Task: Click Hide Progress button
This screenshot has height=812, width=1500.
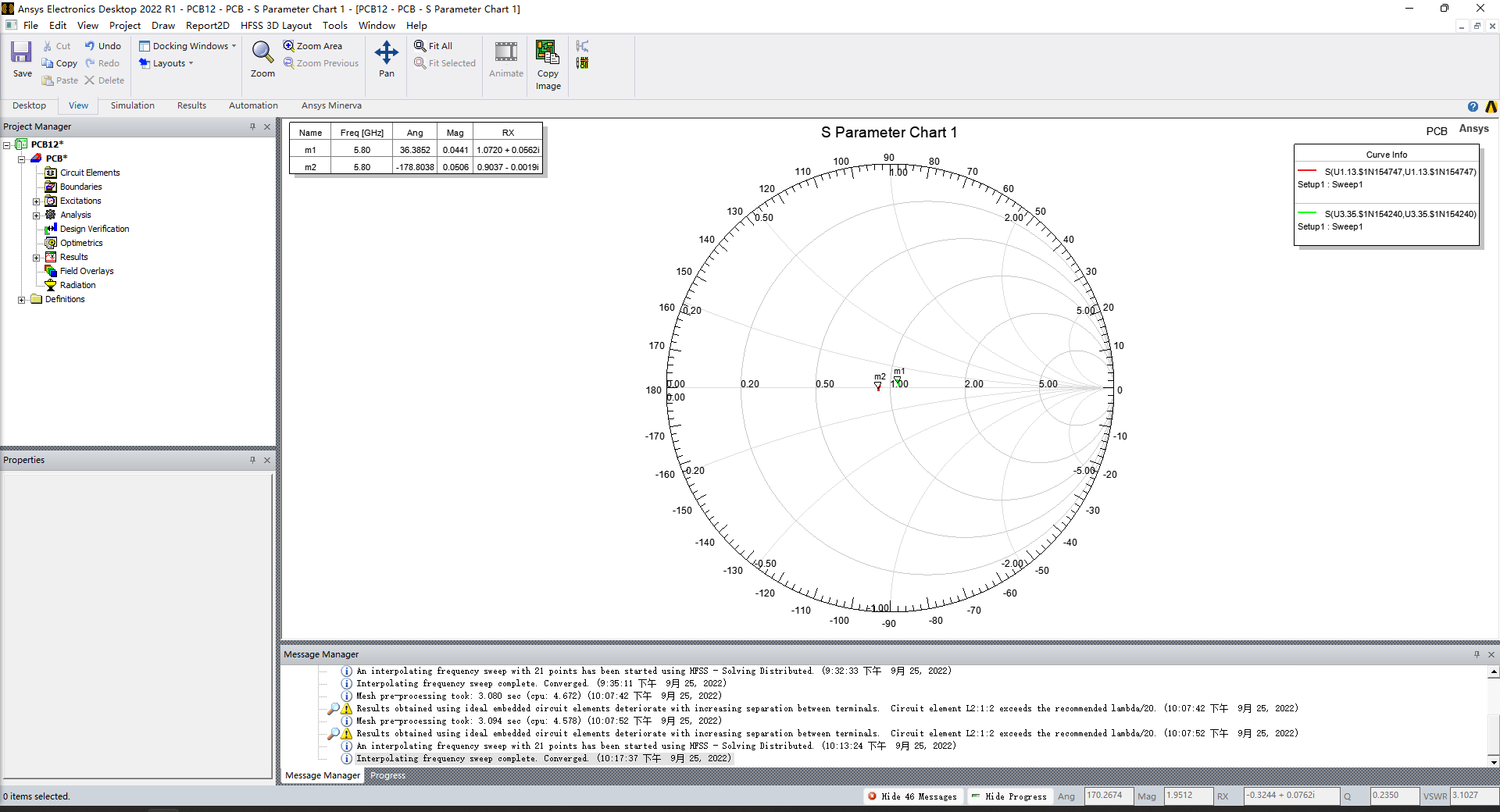Action: point(1009,796)
